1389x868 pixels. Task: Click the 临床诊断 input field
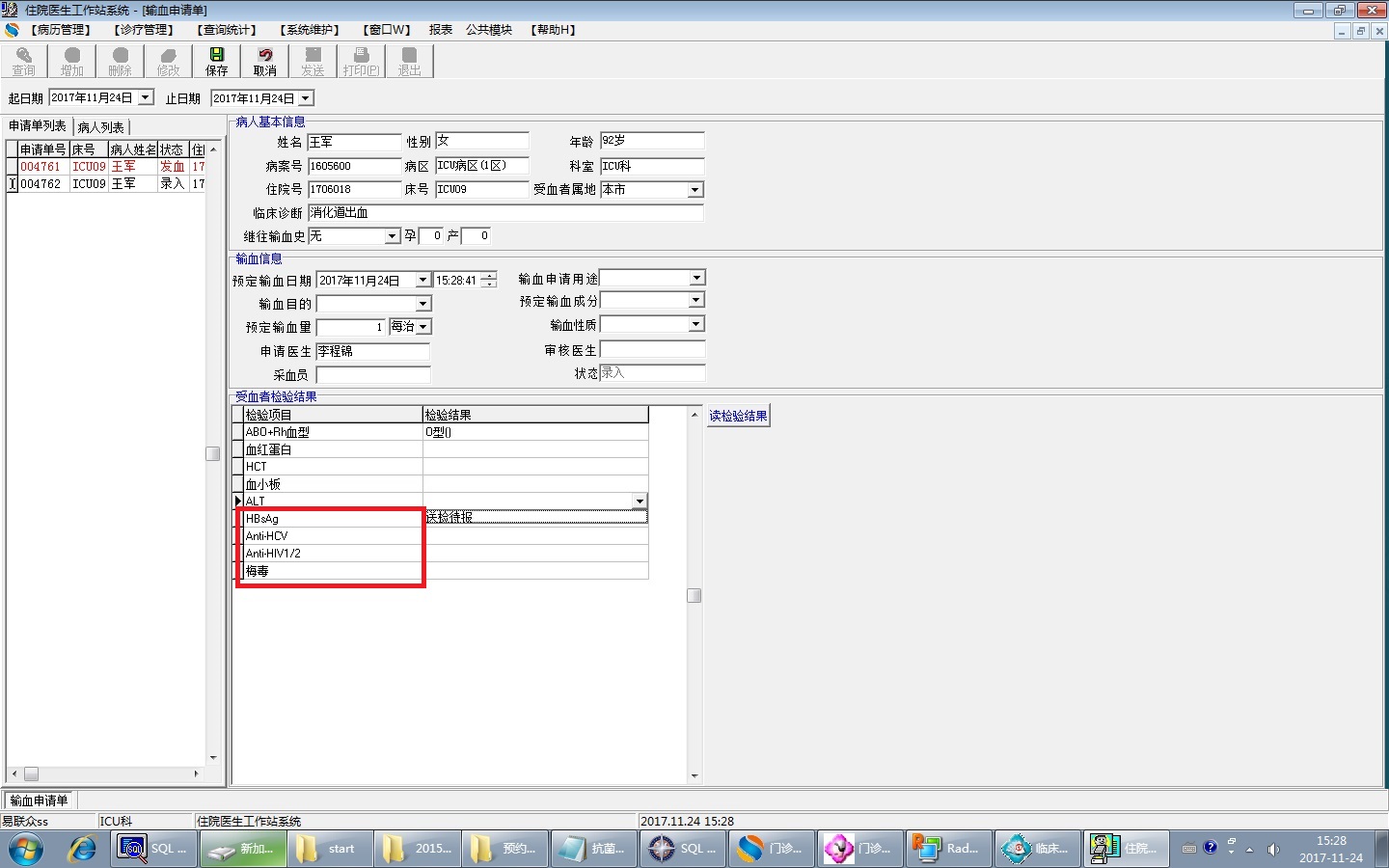point(505,213)
